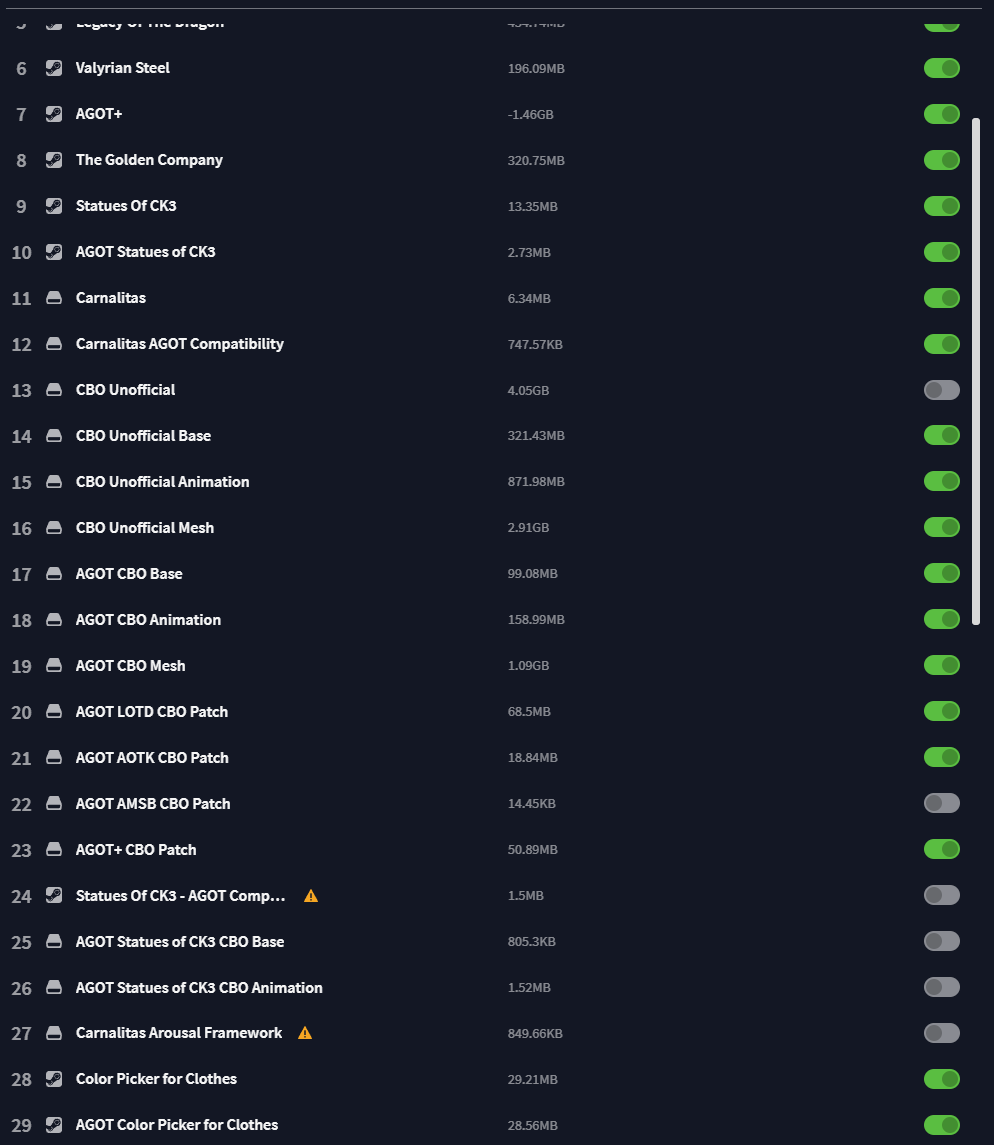Disable the Valyrian Steel mod toggle
Image resolution: width=994 pixels, height=1145 pixels.
point(941,68)
